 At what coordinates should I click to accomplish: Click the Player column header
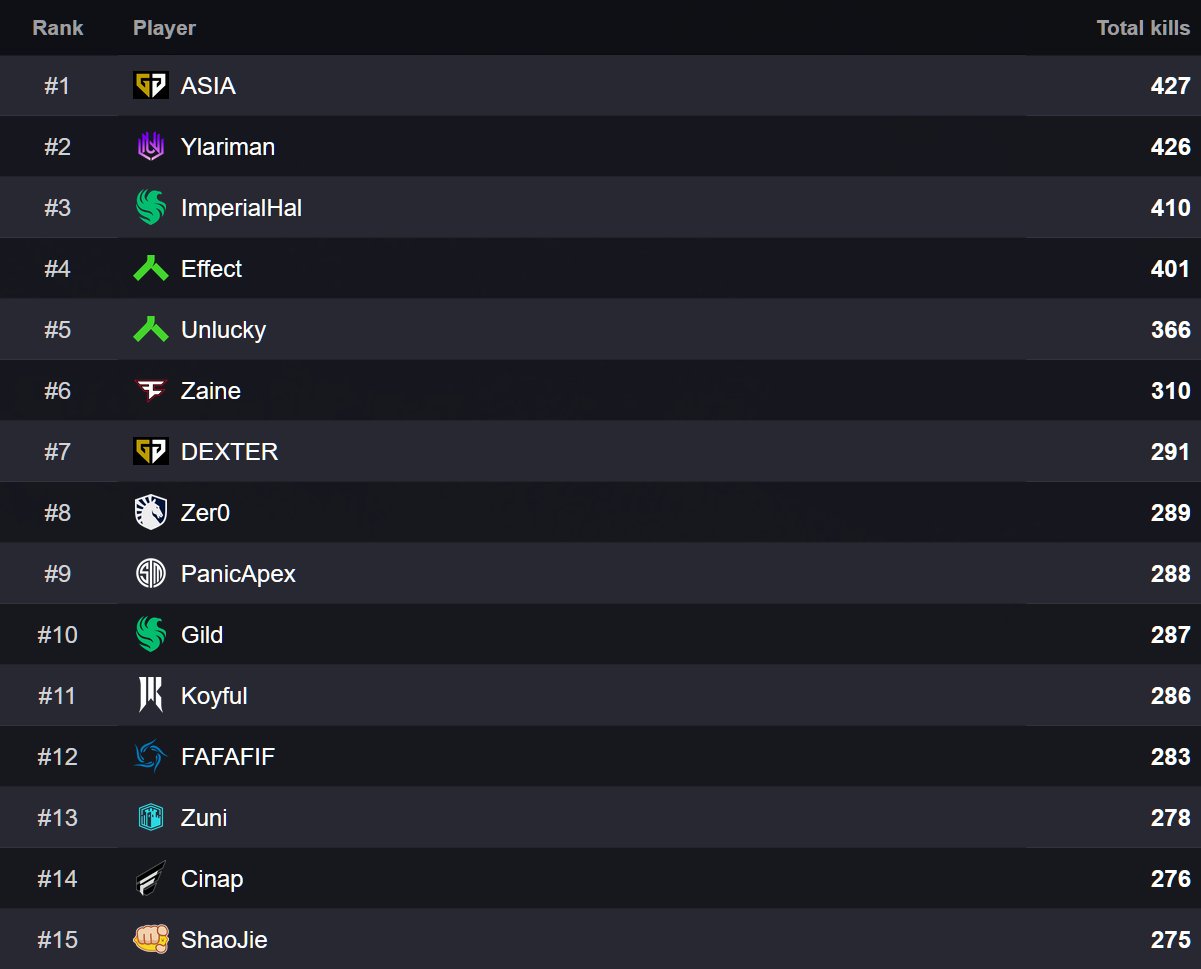[x=164, y=28]
